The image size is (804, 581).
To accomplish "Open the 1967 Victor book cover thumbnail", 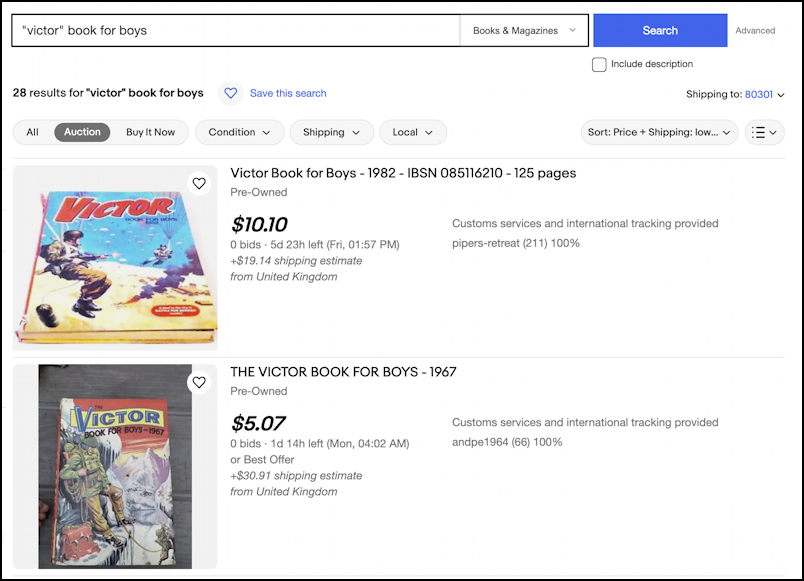I will click(115, 467).
